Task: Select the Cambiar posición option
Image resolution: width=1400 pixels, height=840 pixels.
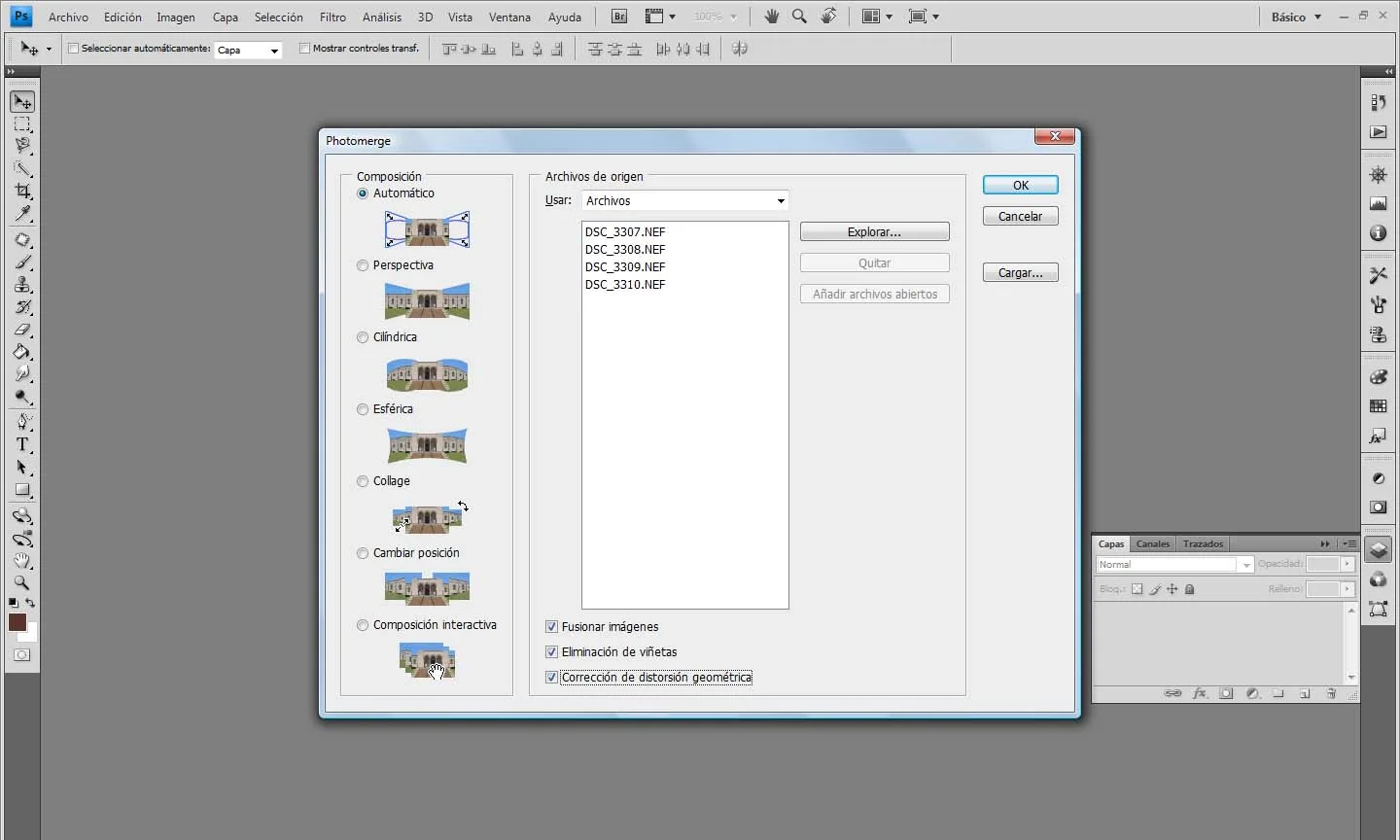Action: click(x=363, y=553)
